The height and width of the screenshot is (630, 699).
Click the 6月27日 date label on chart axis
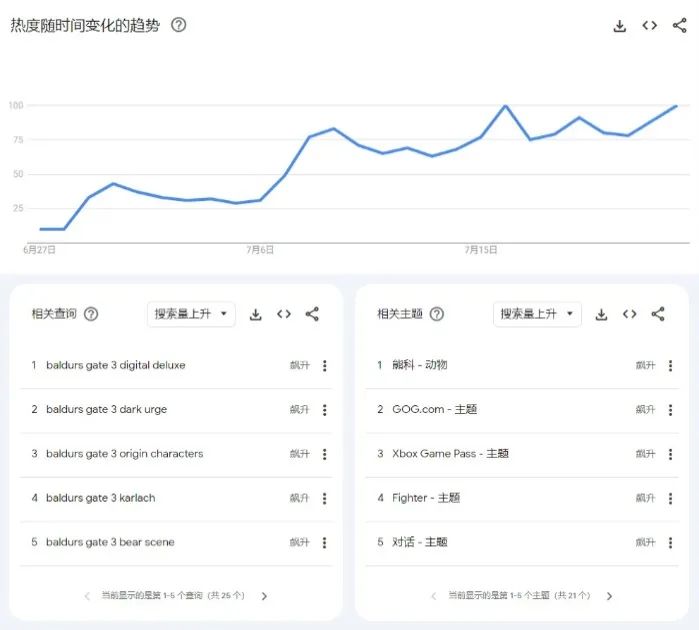[39, 250]
